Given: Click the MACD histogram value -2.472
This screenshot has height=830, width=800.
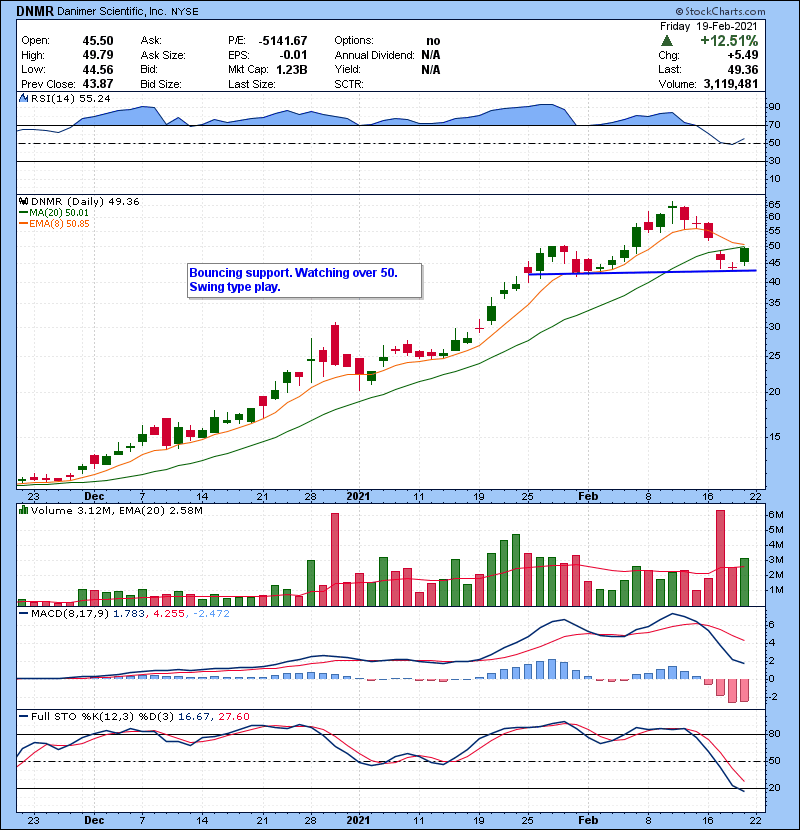Looking at the screenshot, I should tap(211, 614).
